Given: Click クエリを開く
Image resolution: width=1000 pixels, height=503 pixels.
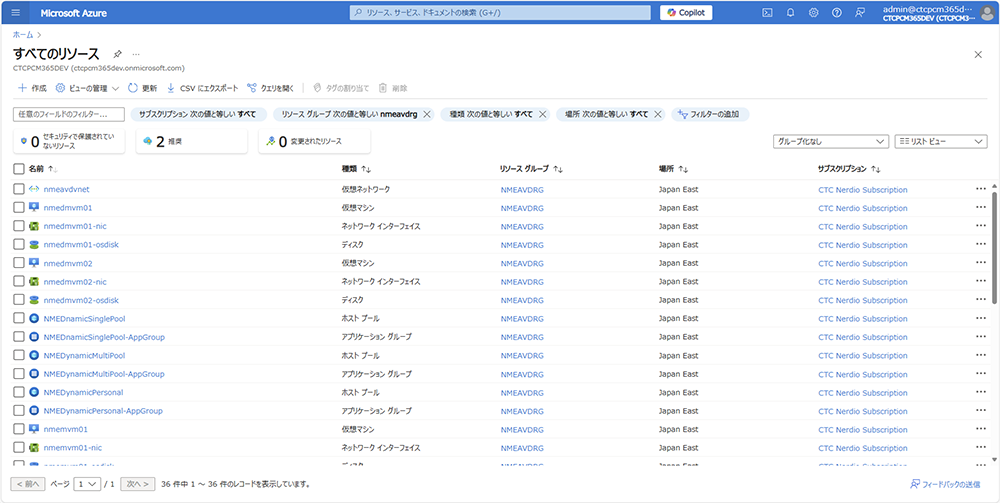Looking at the screenshot, I should pyautogui.click(x=270, y=88).
